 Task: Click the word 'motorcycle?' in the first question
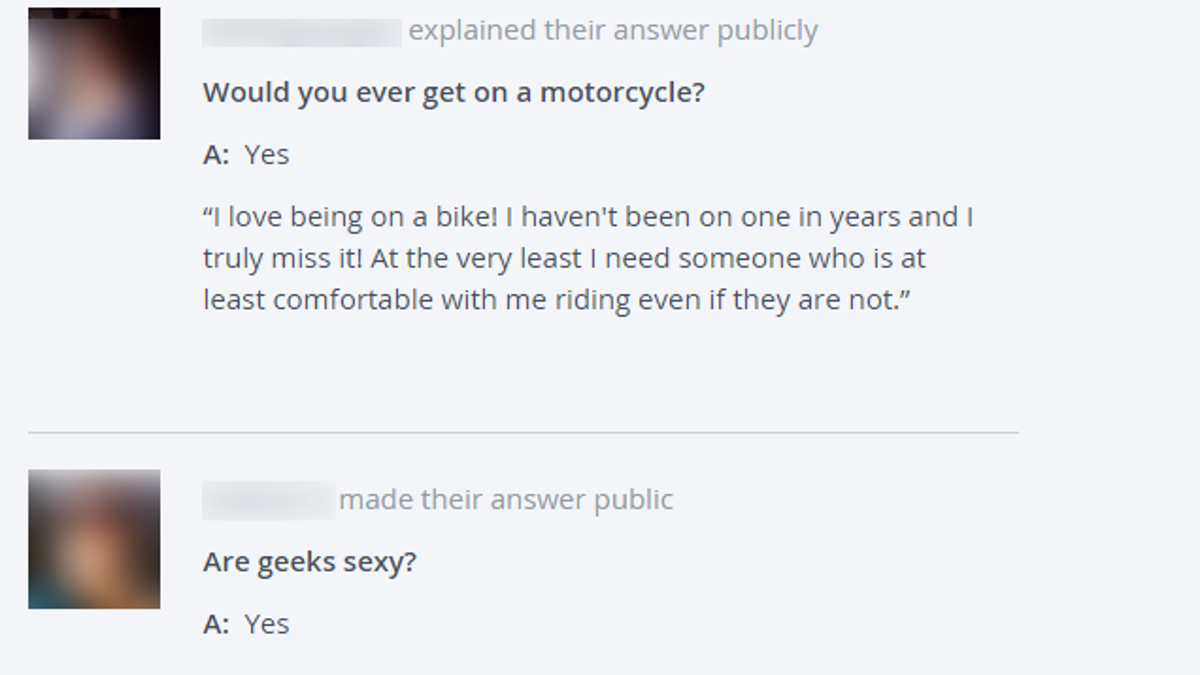coord(622,93)
